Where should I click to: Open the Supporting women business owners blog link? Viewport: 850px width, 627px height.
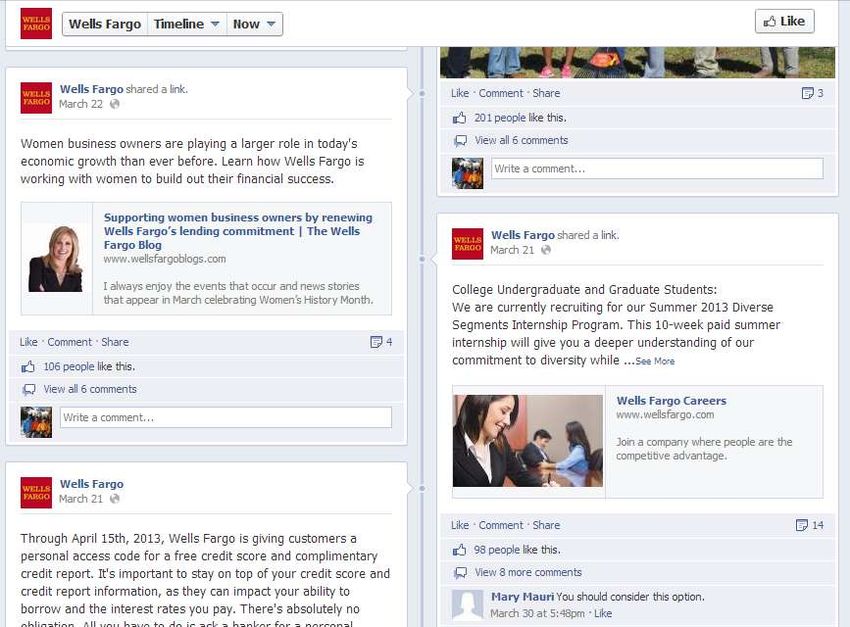point(238,231)
